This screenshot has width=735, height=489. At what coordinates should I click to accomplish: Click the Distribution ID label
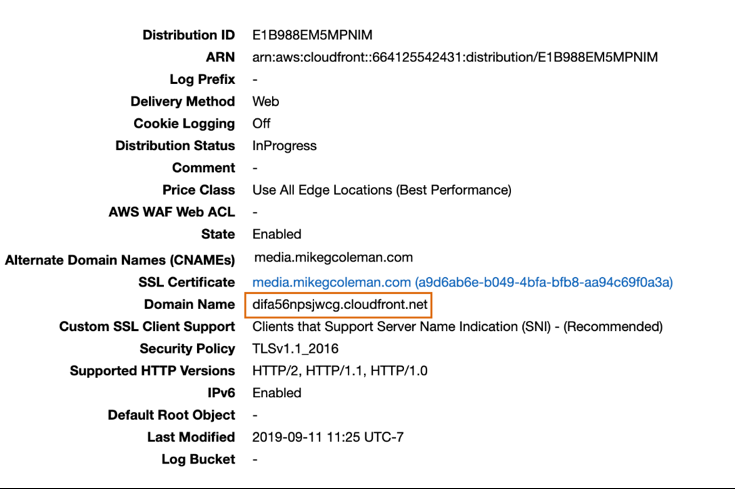click(x=188, y=35)
